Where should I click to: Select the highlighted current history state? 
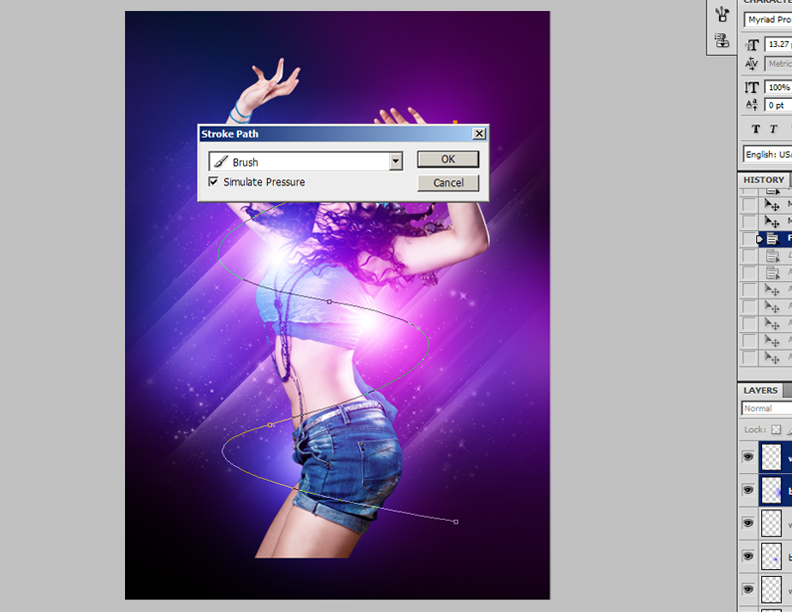pyautogui.click(x=775, y=238)
